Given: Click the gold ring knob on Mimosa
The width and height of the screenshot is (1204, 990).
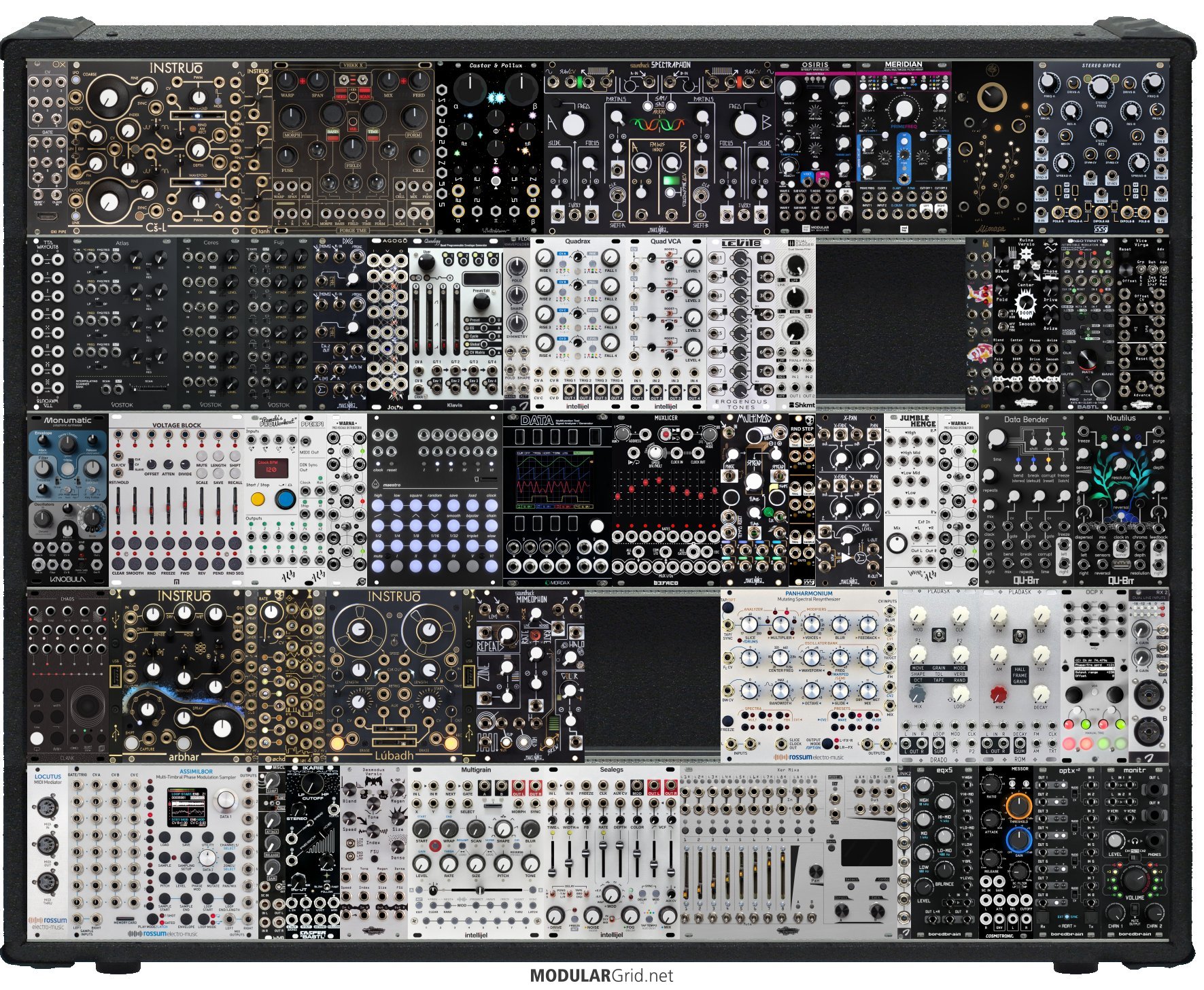Looking at the screenshot, I should pyautogui.click(x=992, y=97).
